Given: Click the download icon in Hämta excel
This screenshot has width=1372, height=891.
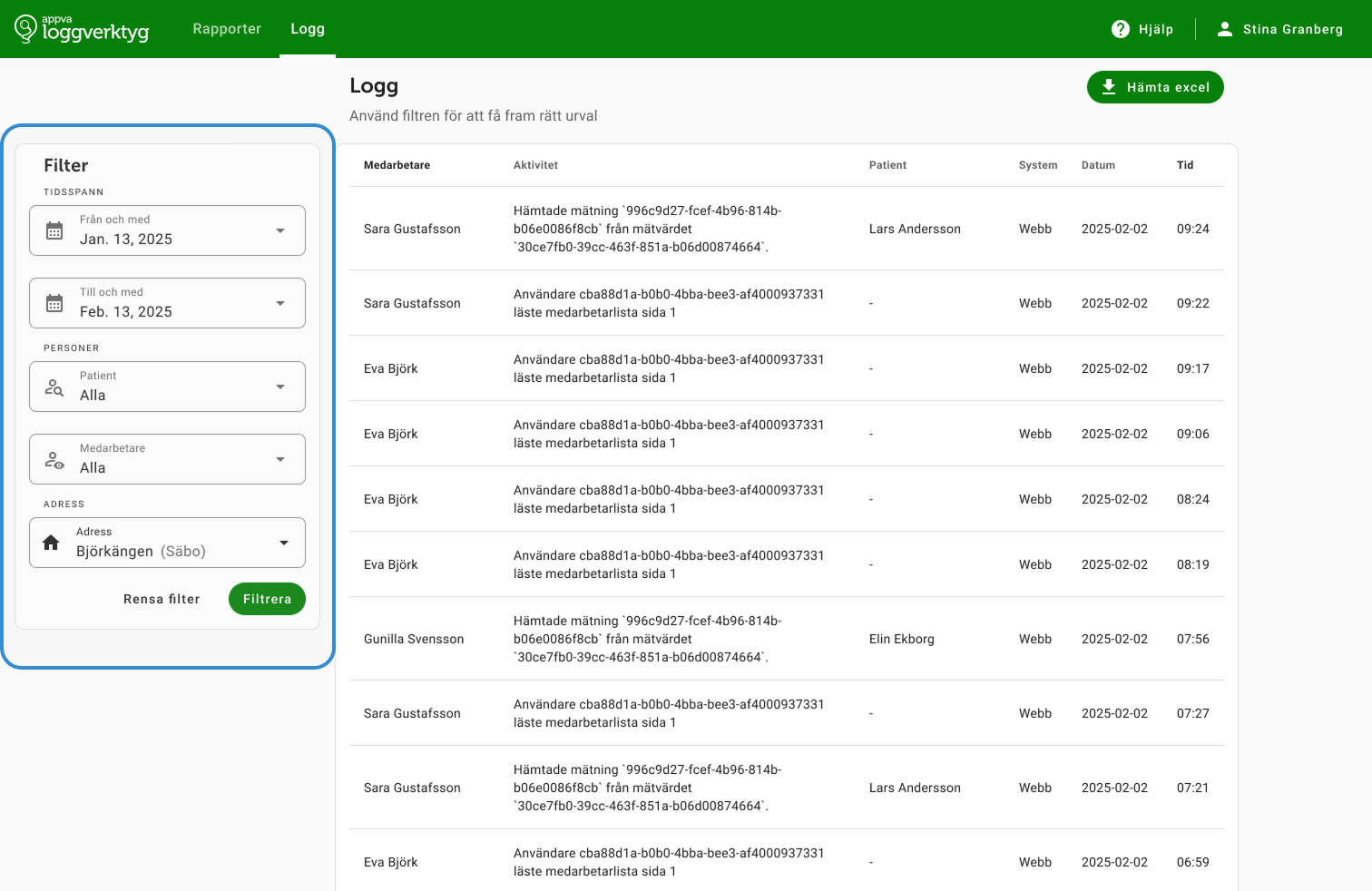Looking at the screenshot, I should (x=1109, y=87).
